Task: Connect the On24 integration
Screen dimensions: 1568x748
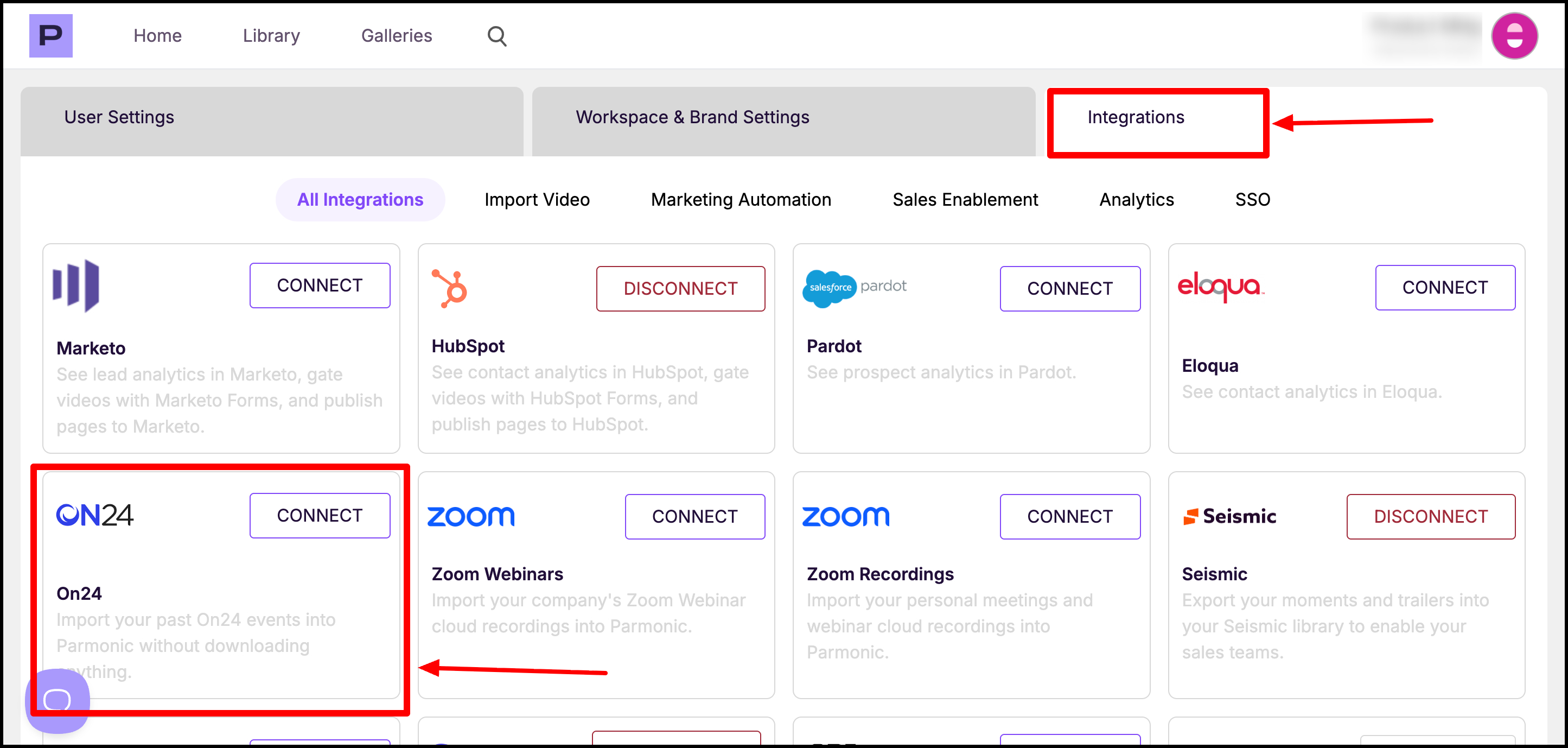Action: coord(320,515)
